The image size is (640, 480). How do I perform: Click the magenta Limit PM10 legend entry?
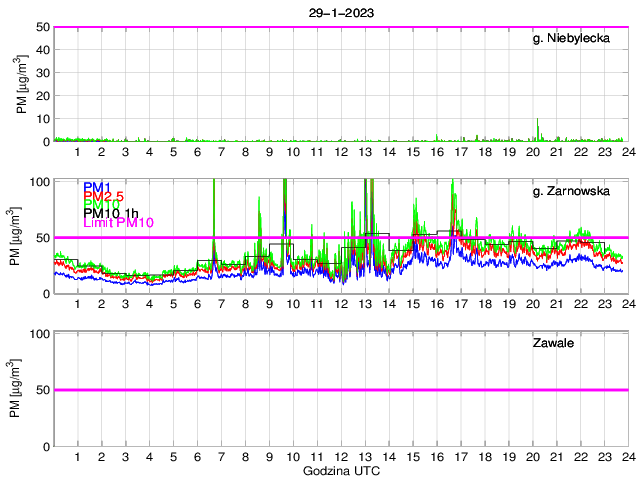click(118, 222)
